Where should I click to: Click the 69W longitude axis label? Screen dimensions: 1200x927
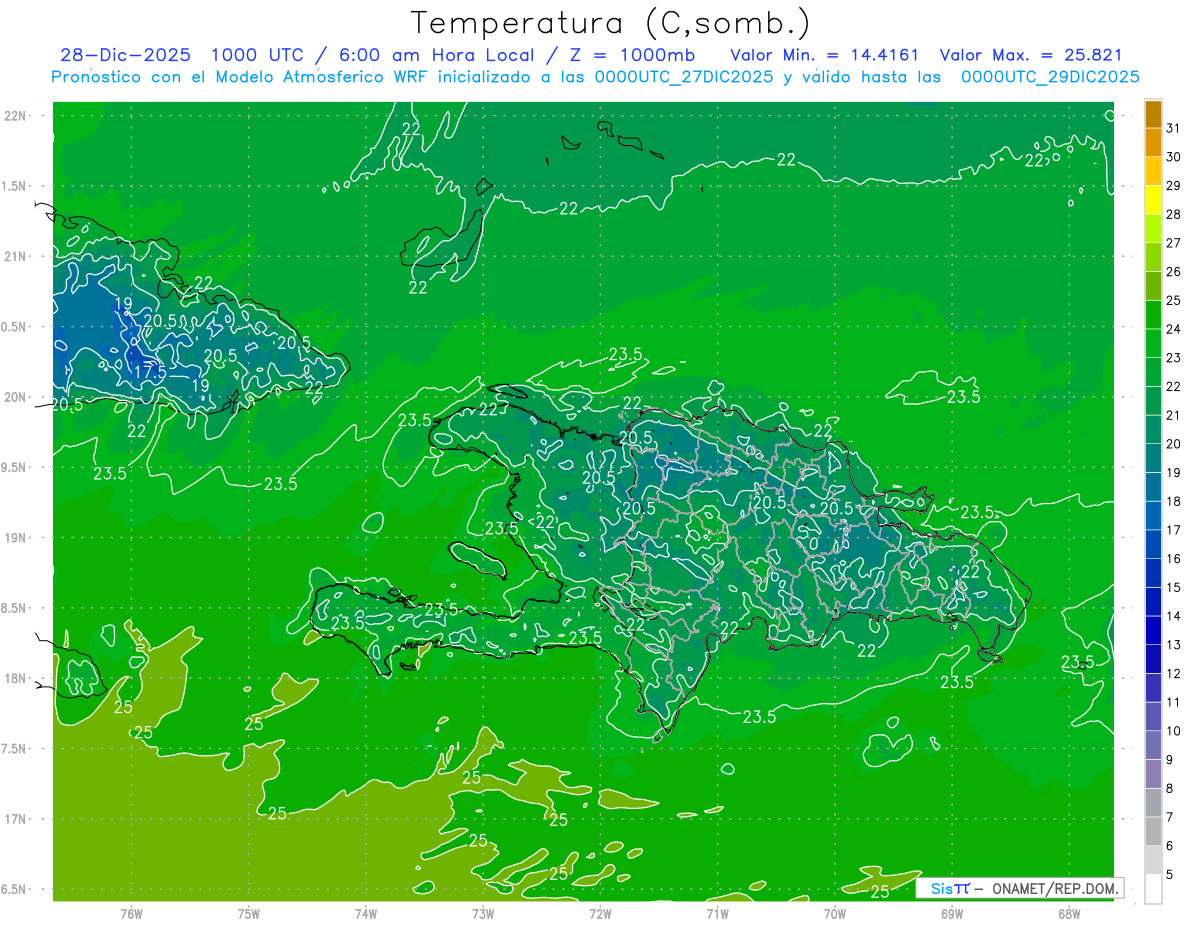click(952, 913)
